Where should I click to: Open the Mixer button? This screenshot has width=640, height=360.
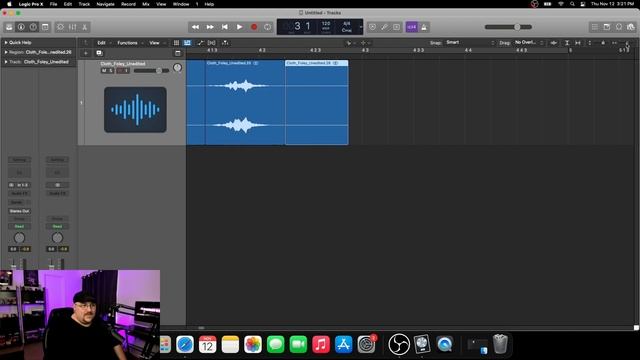coord(73,27)
